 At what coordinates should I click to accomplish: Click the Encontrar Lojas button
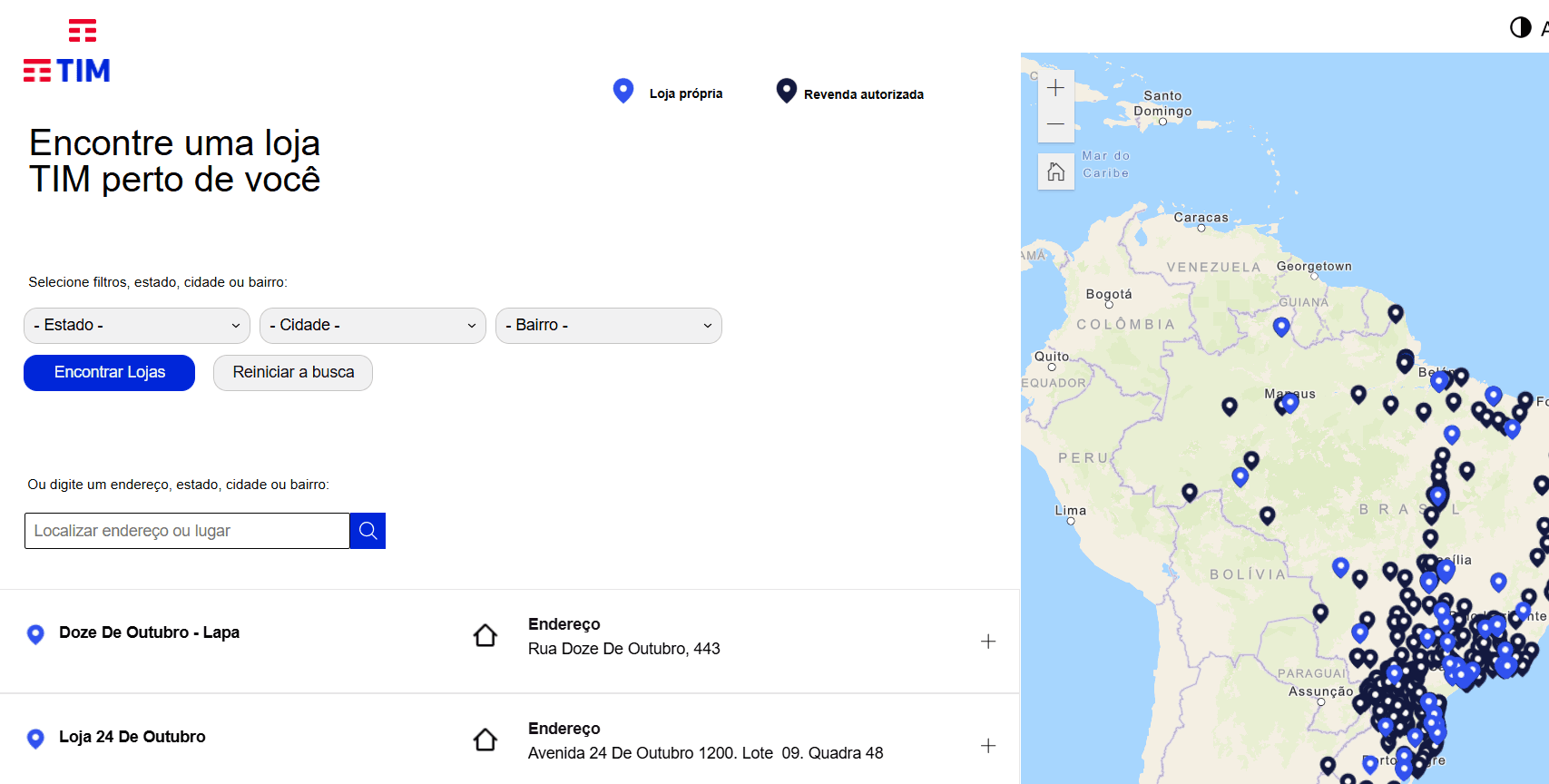(x=109, y=373)
